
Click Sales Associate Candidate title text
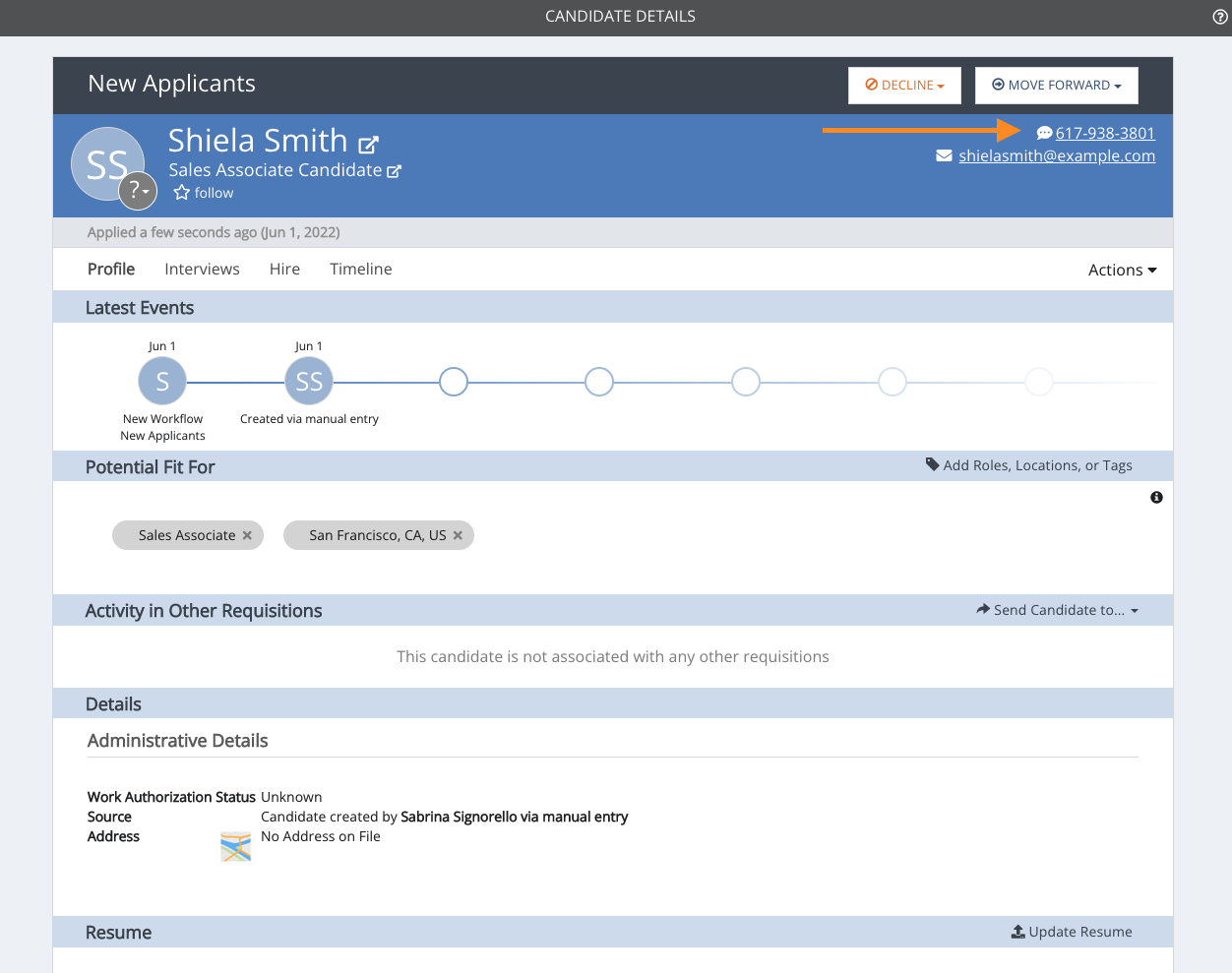(x=276, y=170)
